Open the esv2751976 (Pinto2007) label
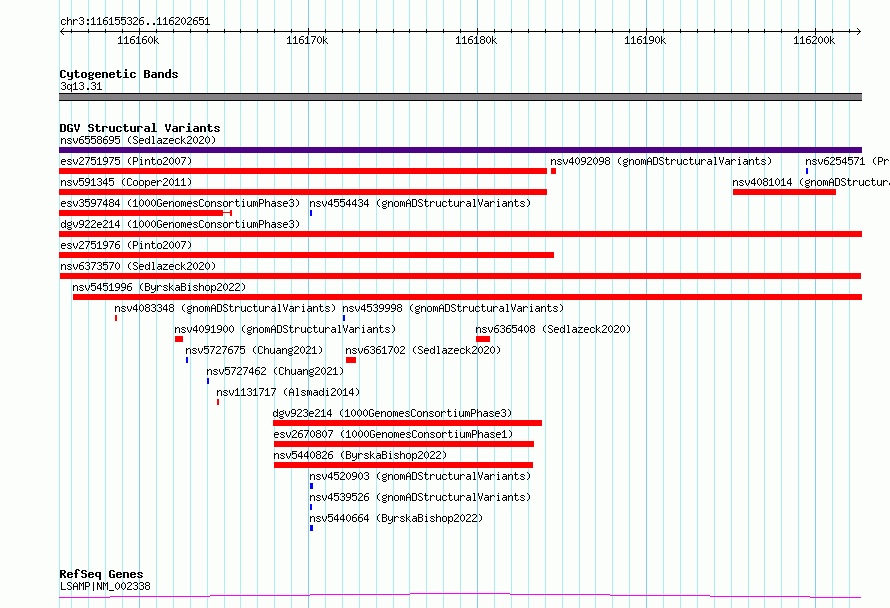This screenshot has width=890, height=608. pyautogui.click(x=126, y=245)
